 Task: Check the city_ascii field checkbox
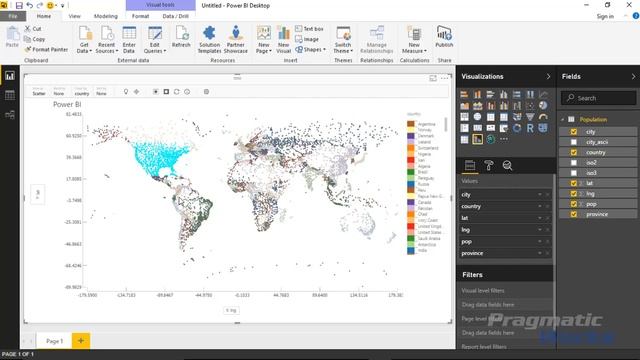click(x=573, y=142)
